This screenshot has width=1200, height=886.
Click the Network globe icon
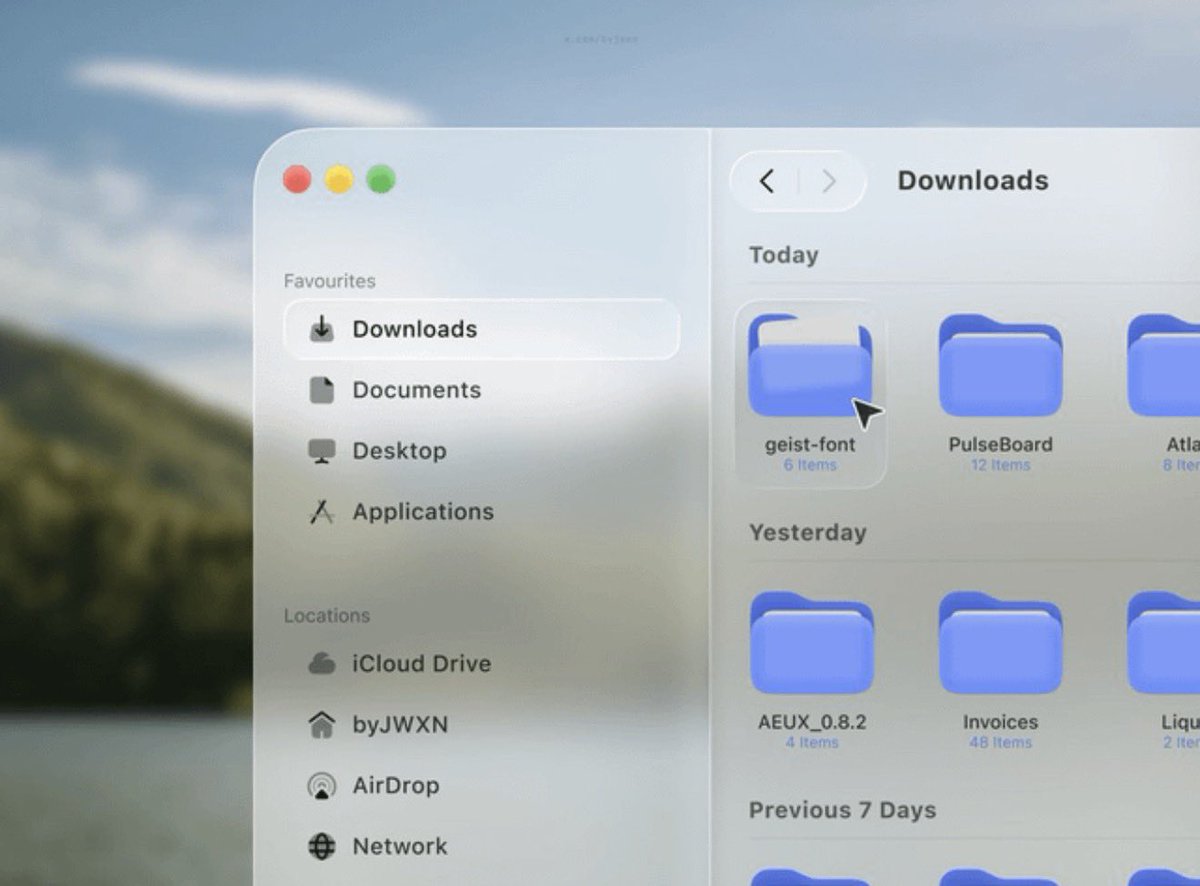[321, 846]
